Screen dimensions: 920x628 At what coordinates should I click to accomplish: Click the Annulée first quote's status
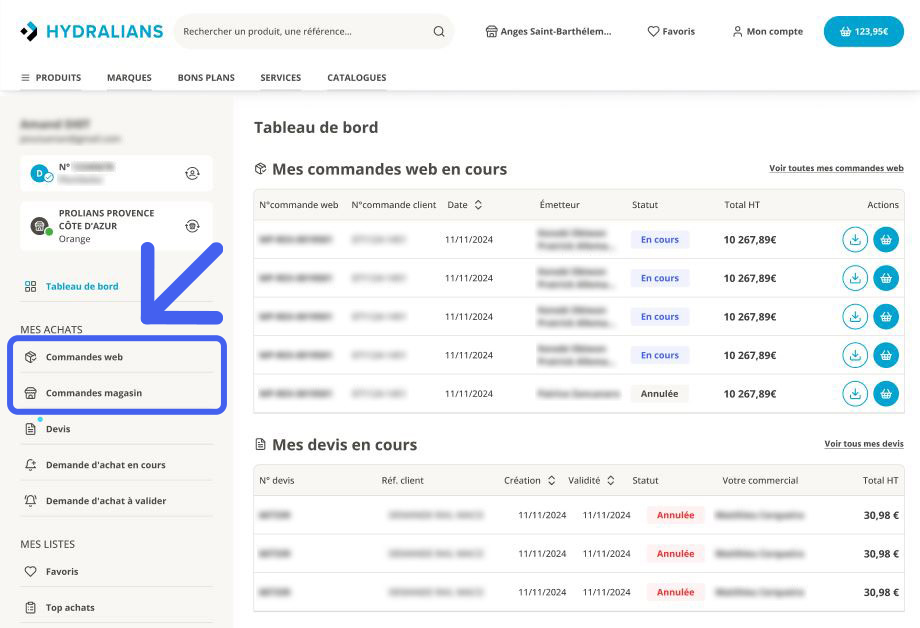coord(675,515)
